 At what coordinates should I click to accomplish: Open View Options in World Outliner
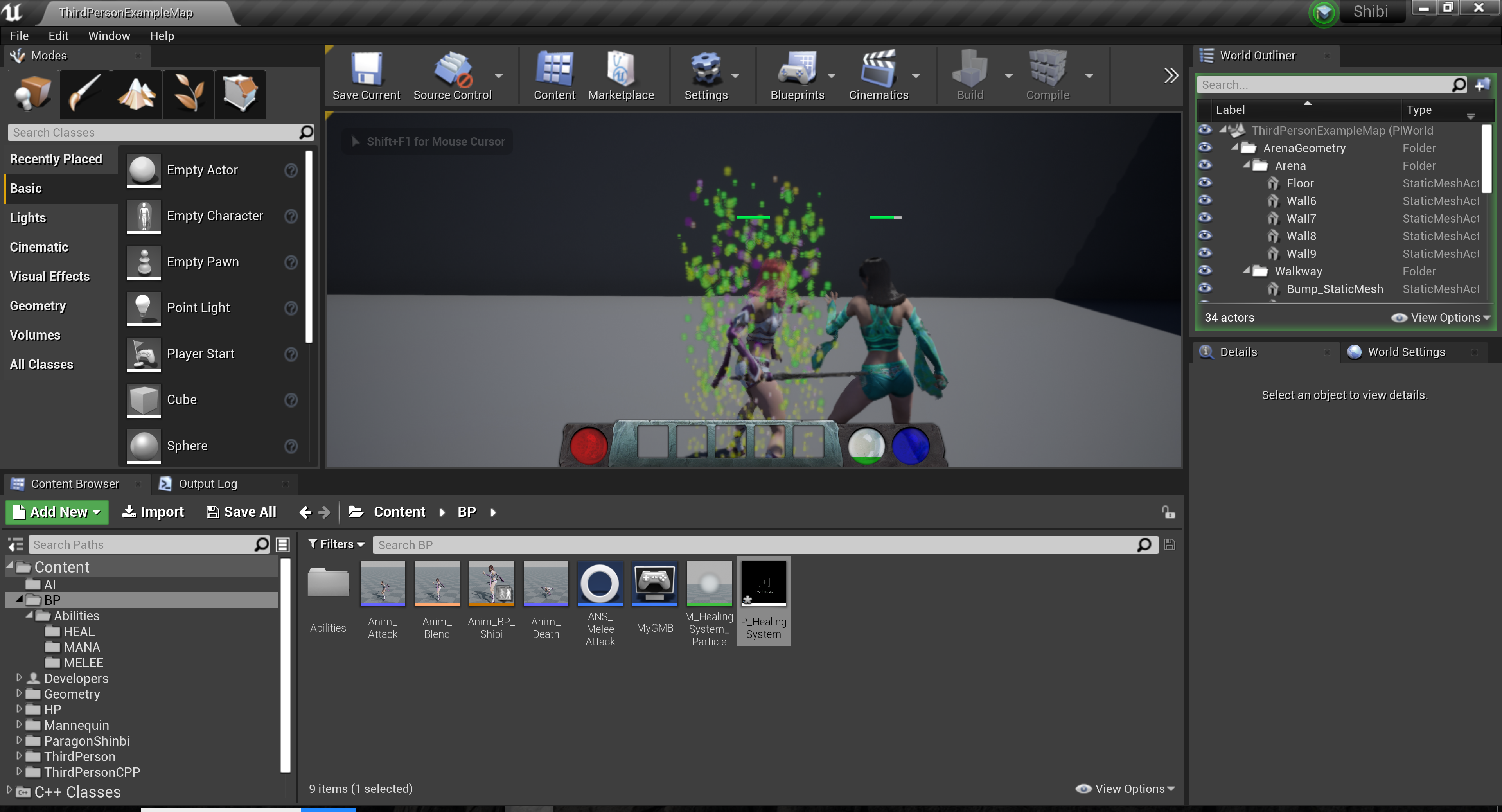pos(1441,317)
